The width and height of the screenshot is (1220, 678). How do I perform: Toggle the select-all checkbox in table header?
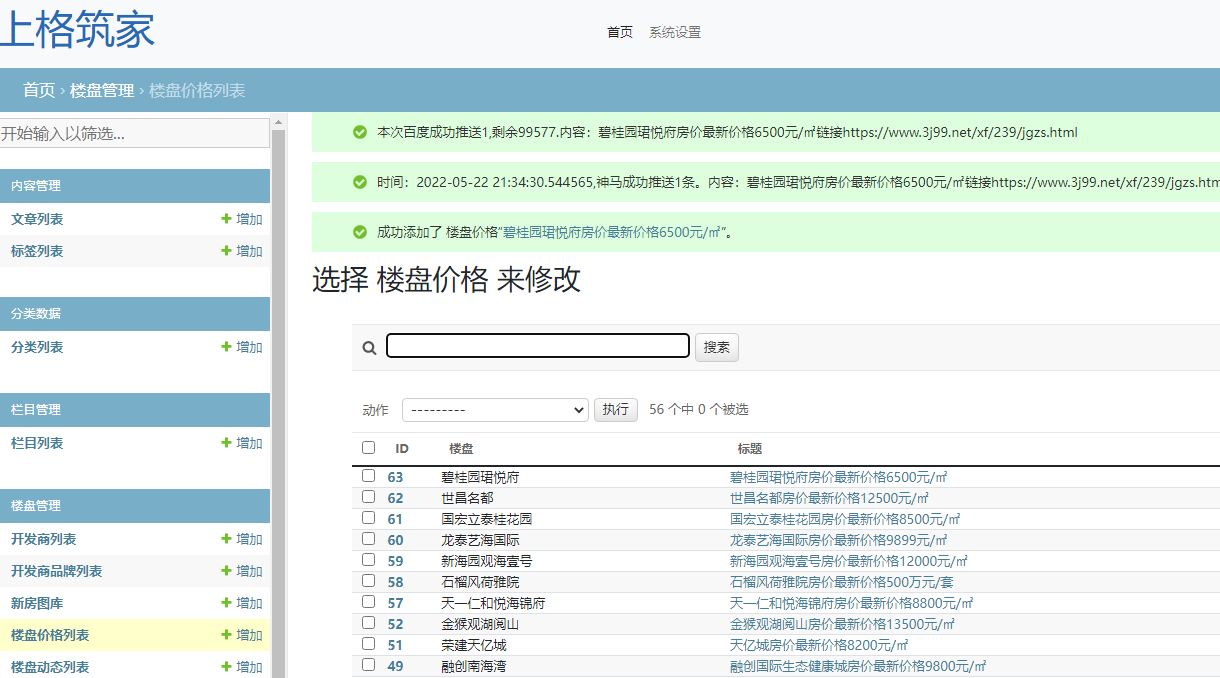369,448
